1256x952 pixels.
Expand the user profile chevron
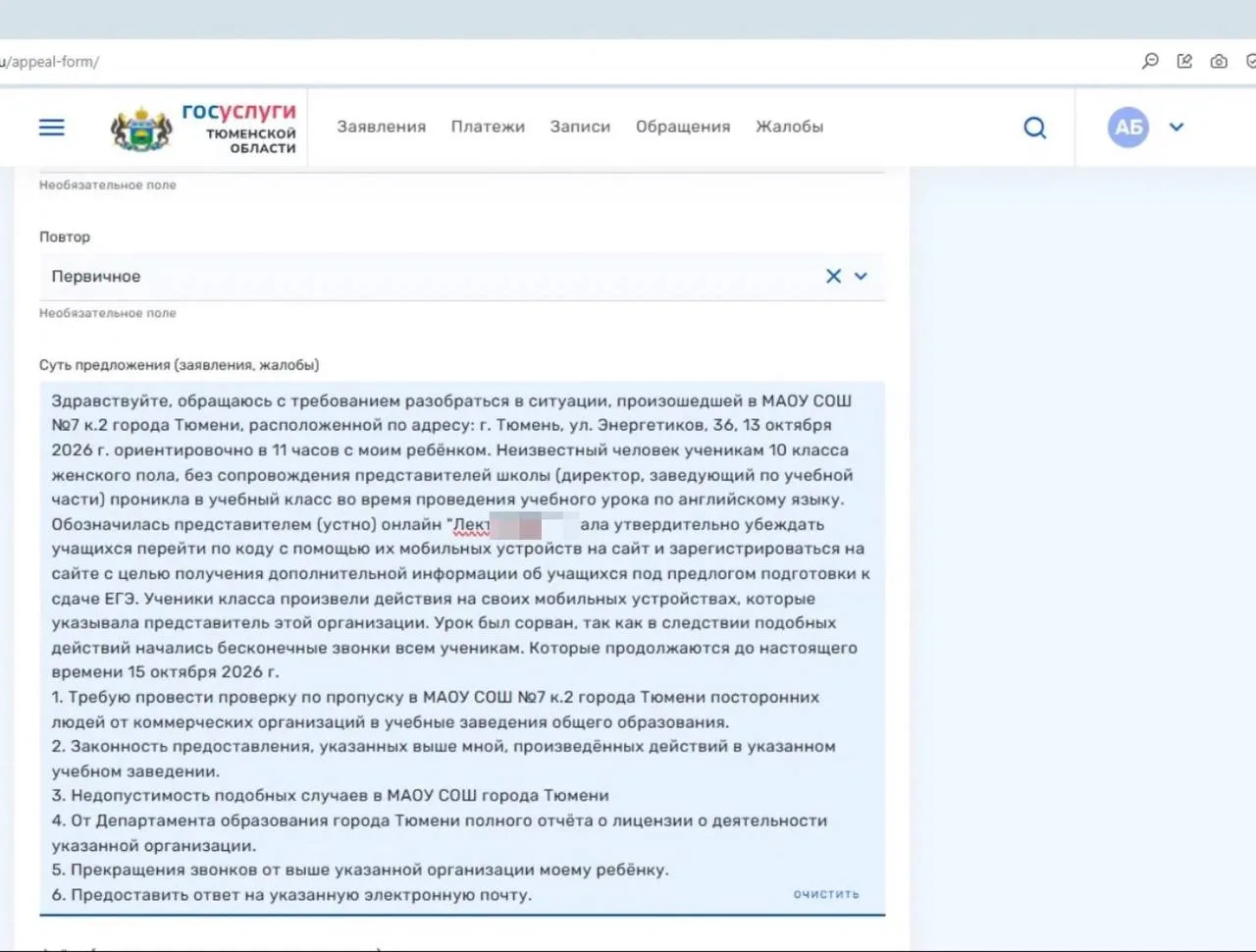click(1177, 127)
